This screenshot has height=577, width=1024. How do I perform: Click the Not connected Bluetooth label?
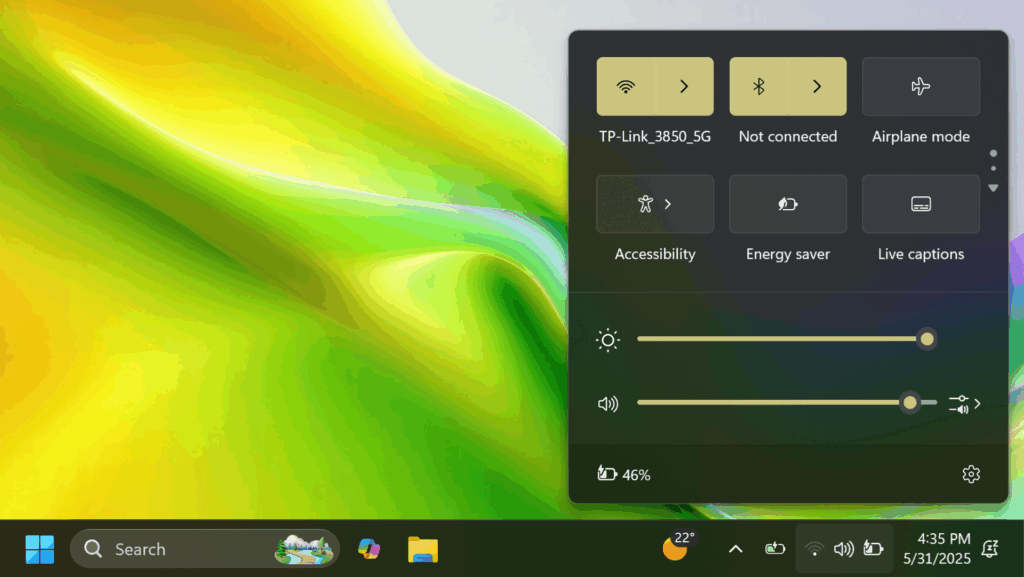point(788,136)
